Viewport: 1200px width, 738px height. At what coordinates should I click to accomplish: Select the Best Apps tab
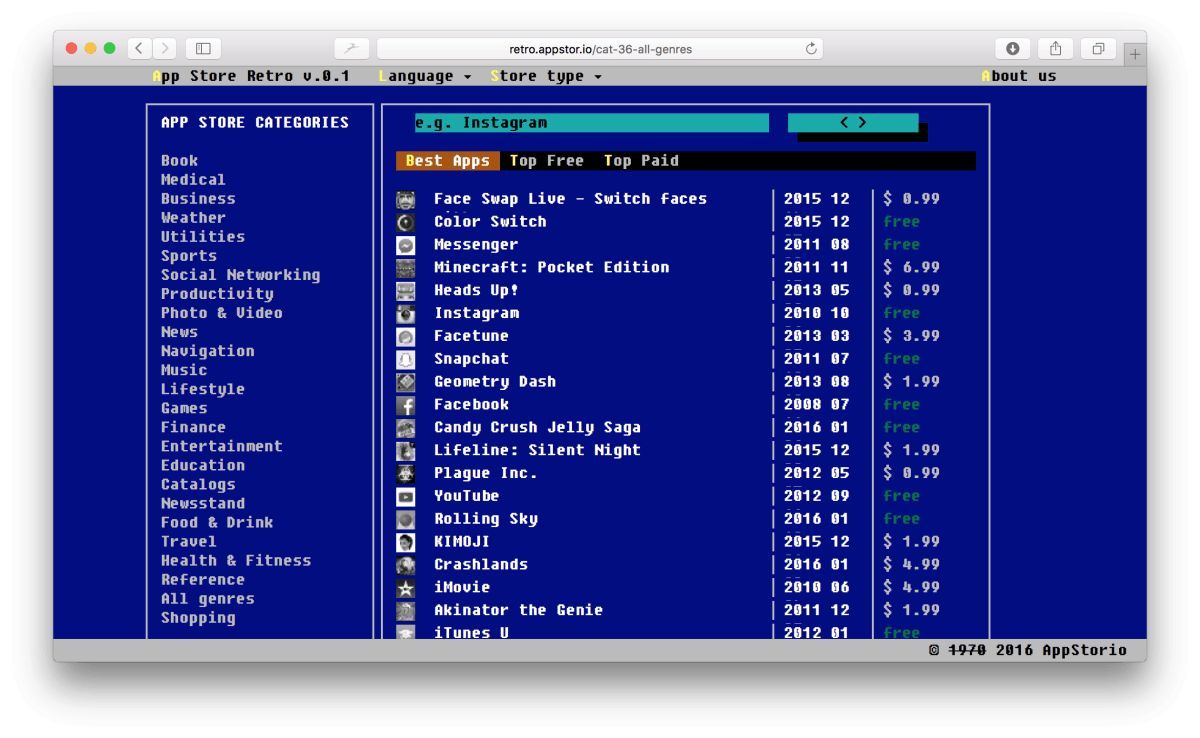(448, 161)
